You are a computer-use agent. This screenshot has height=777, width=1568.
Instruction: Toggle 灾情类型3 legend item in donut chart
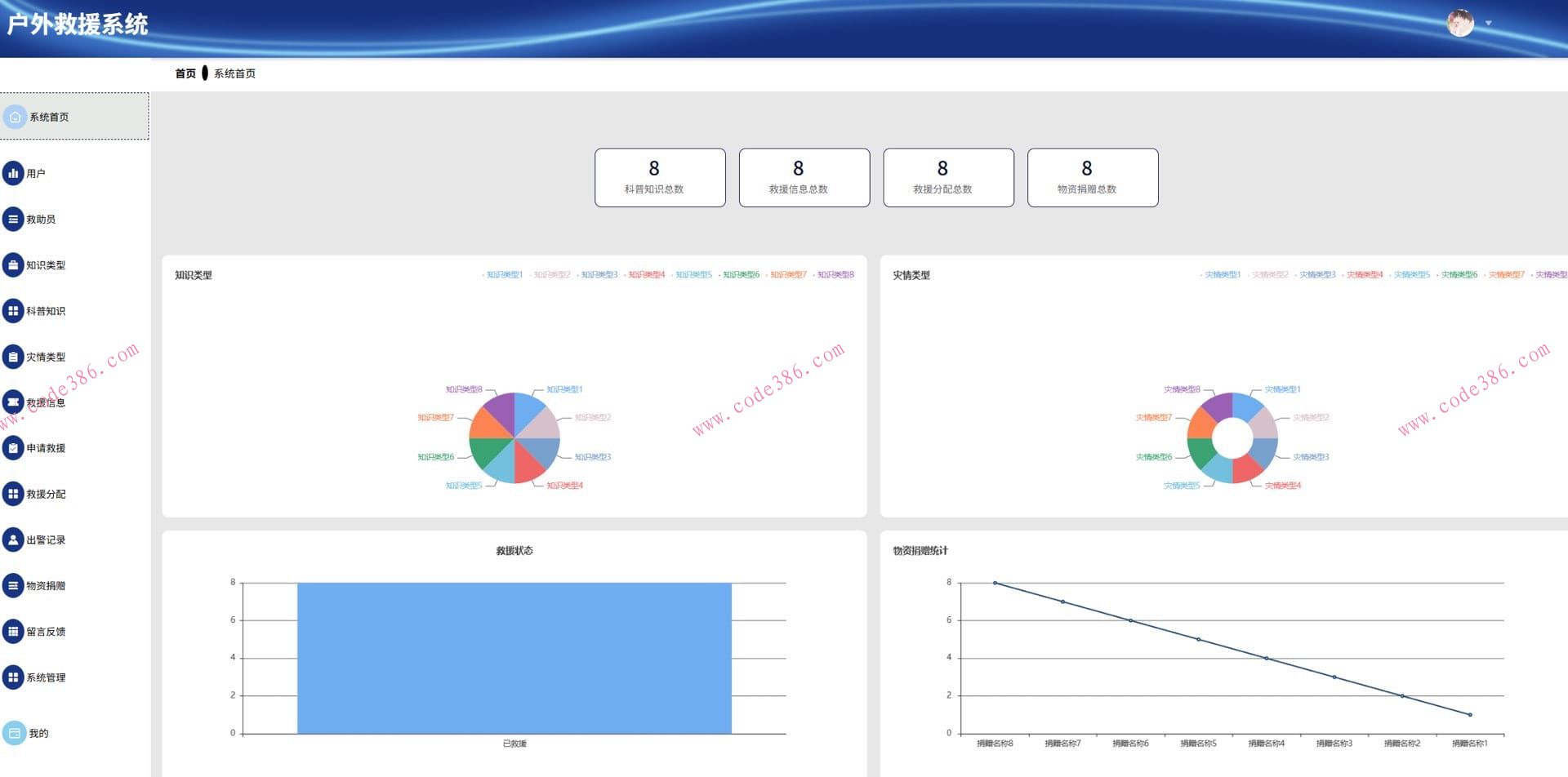1316,275
